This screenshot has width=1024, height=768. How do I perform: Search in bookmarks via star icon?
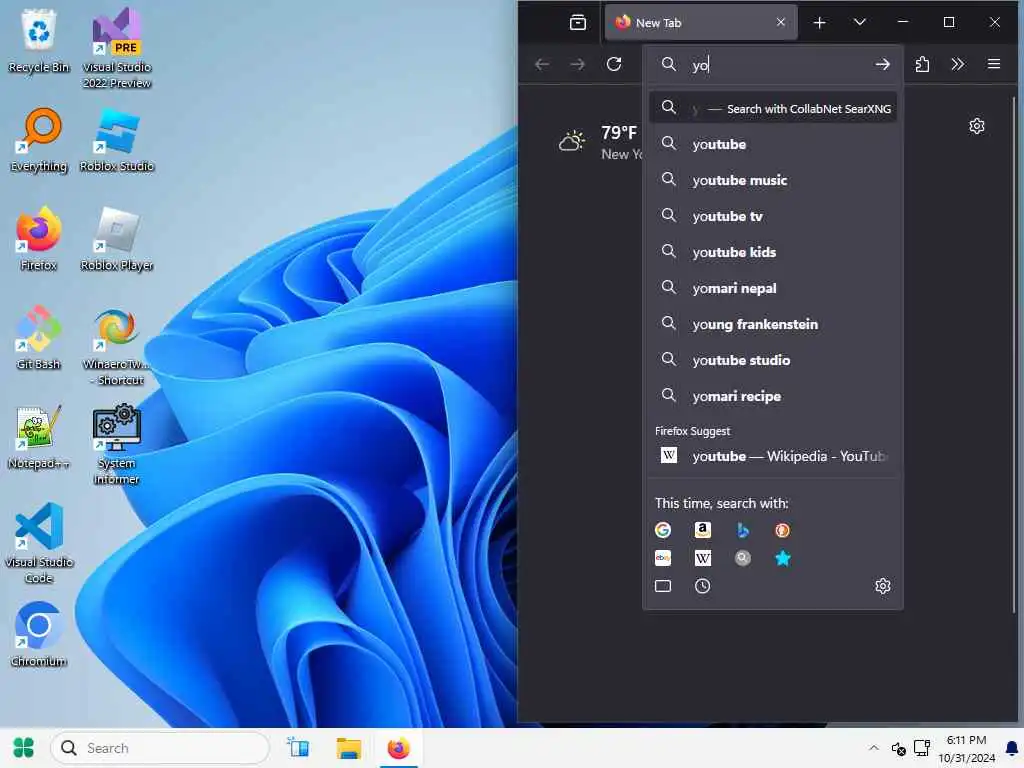point(782,558)
